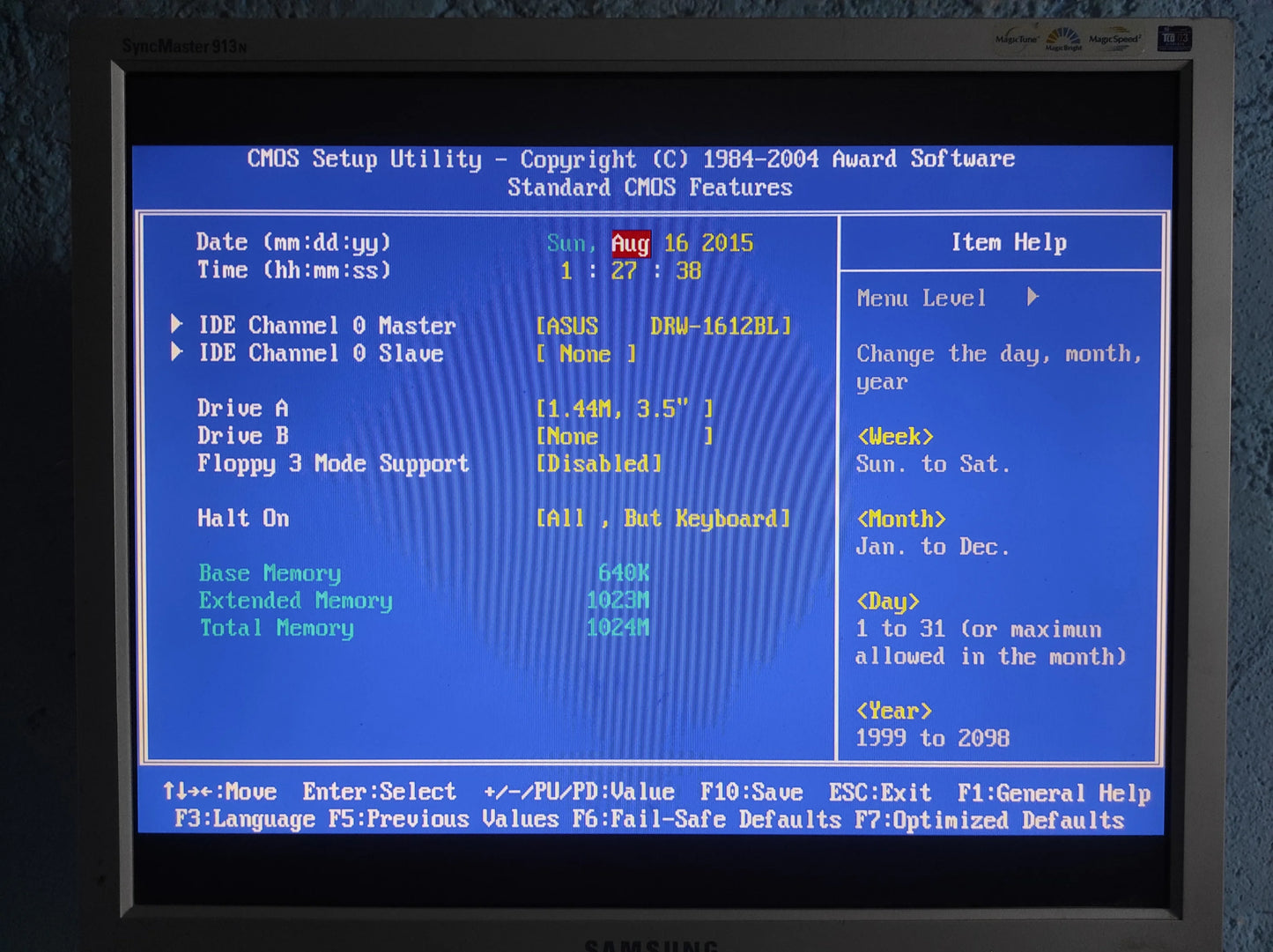Change Halt On value All, But Keyboard
Image resolution: width=1273 pixels, height=952 pixels.
point(663,519)
